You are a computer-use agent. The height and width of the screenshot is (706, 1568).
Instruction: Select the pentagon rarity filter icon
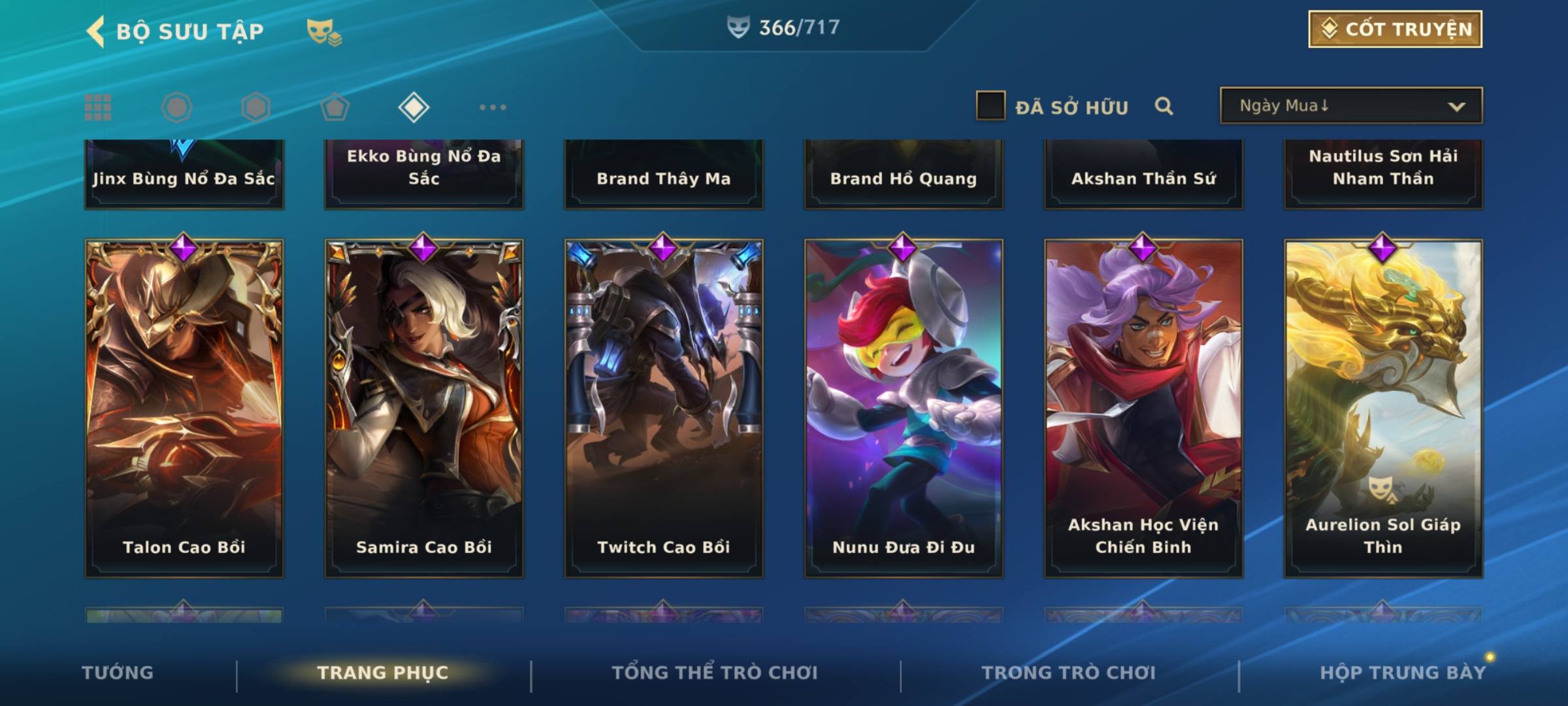coord(335,107)
